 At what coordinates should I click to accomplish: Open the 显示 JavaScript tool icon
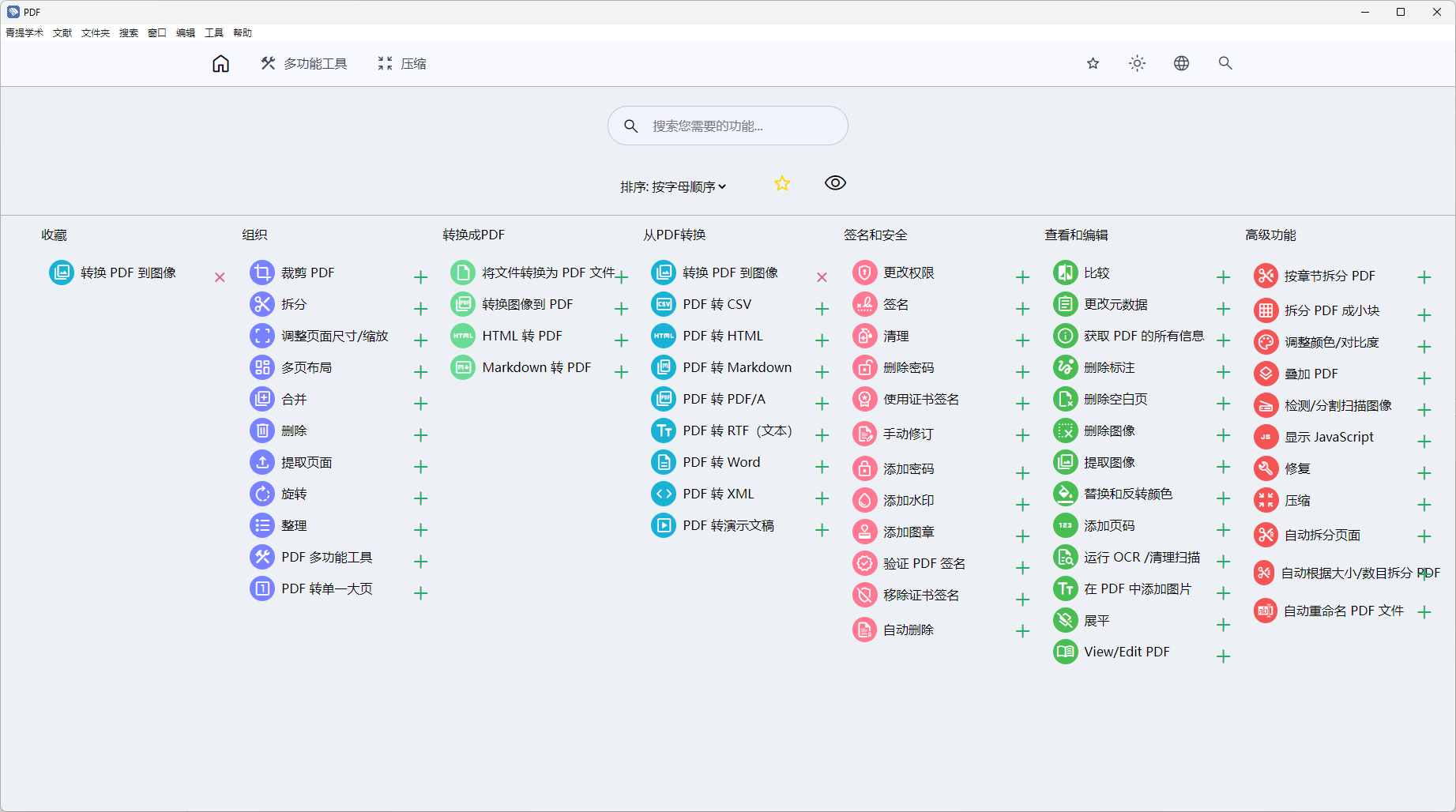click(1265, 437)
